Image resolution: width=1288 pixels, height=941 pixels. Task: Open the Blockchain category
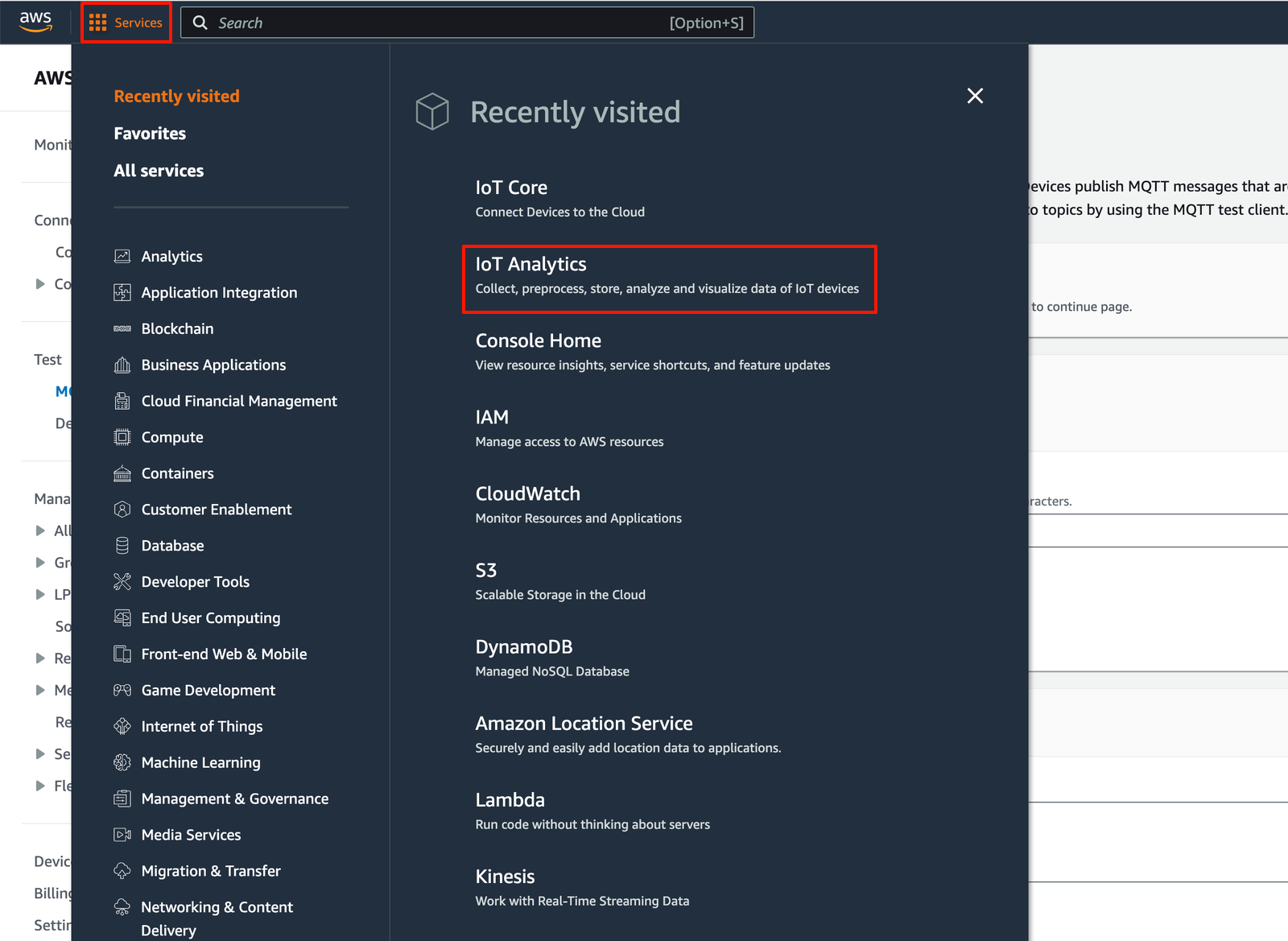point(177,328)
